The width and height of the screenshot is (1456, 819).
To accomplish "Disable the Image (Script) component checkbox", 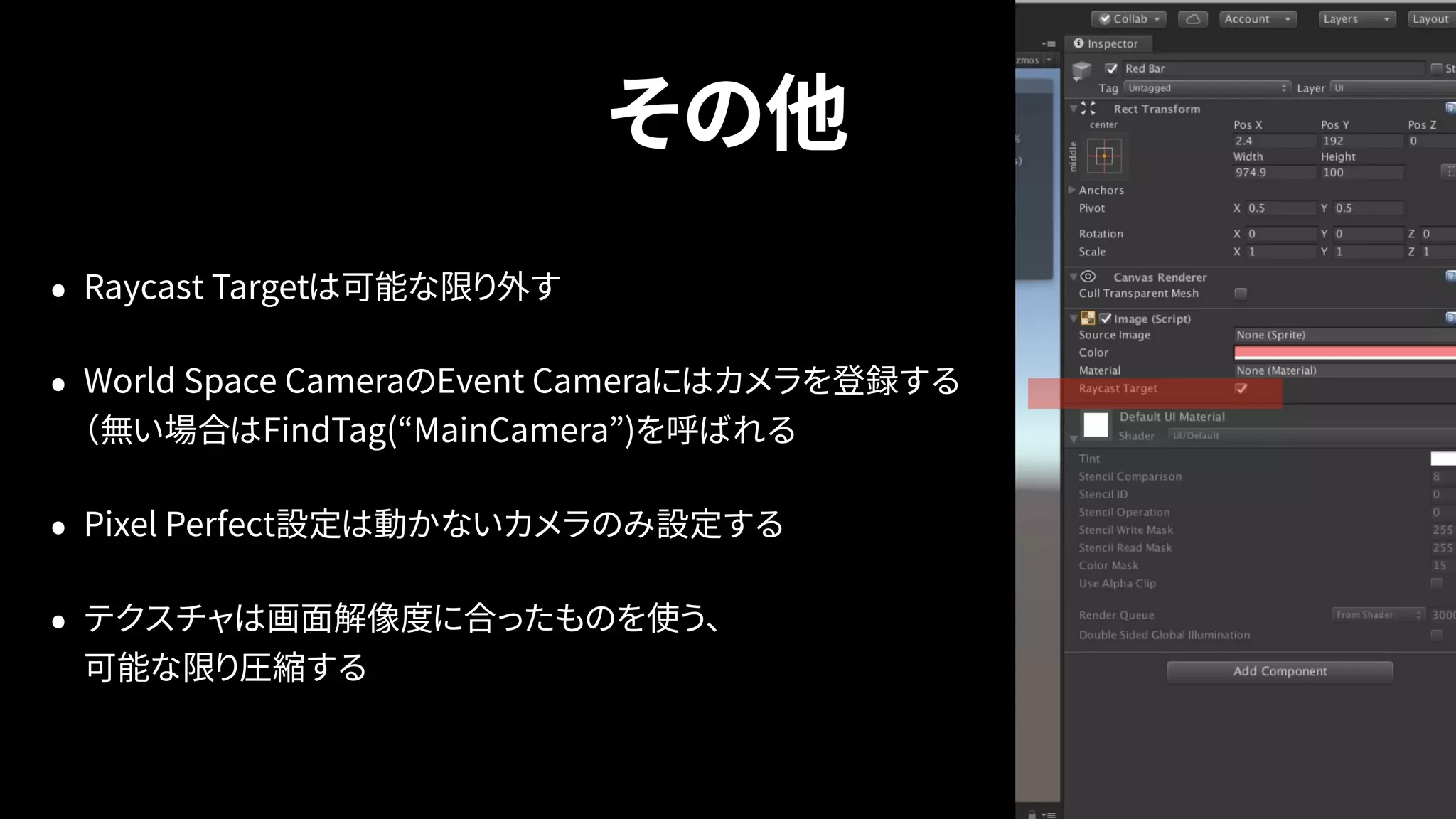I will point(1106,318).
